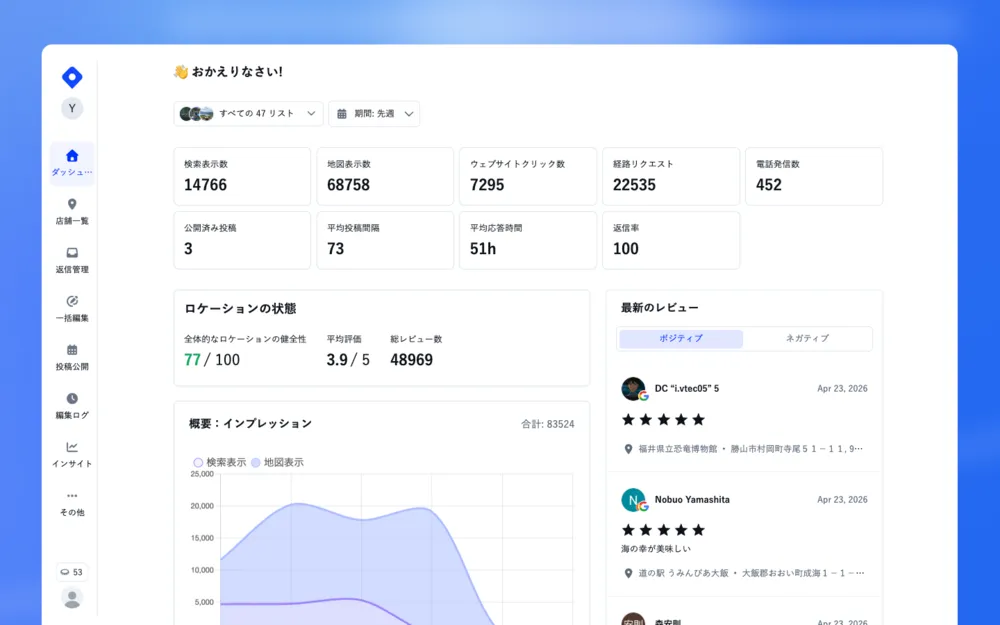Toggle 地図表示 legend series
The image size is (1000, 625).
coord(277,462)
